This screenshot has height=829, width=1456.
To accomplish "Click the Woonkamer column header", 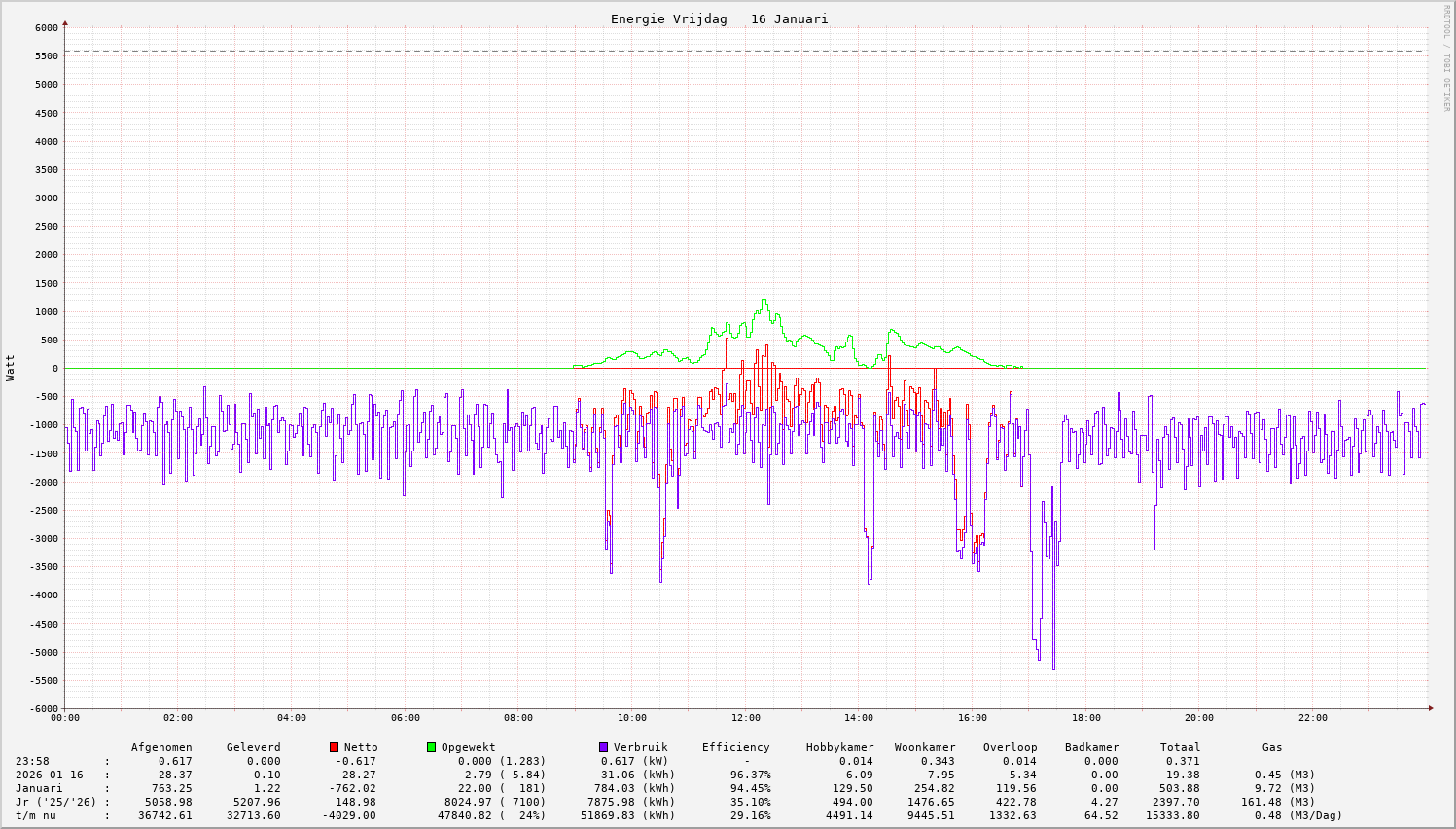I will click(x=925, y=747).
